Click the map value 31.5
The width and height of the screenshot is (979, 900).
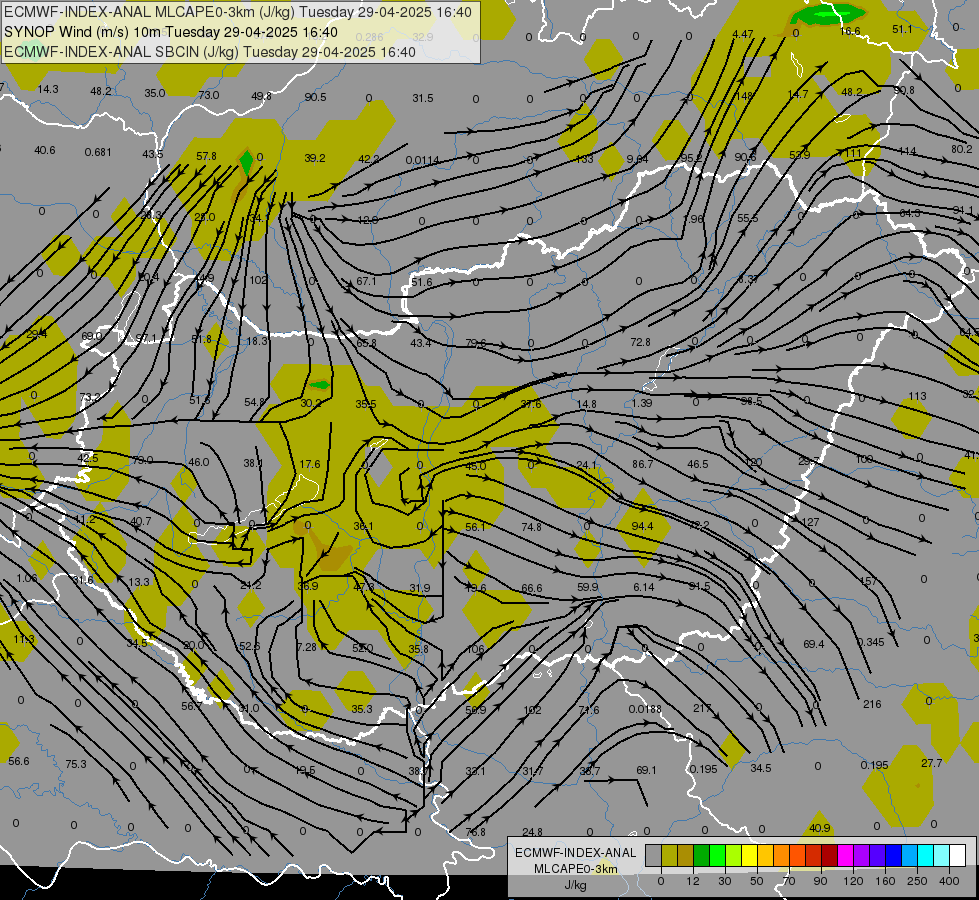(423, 98)
